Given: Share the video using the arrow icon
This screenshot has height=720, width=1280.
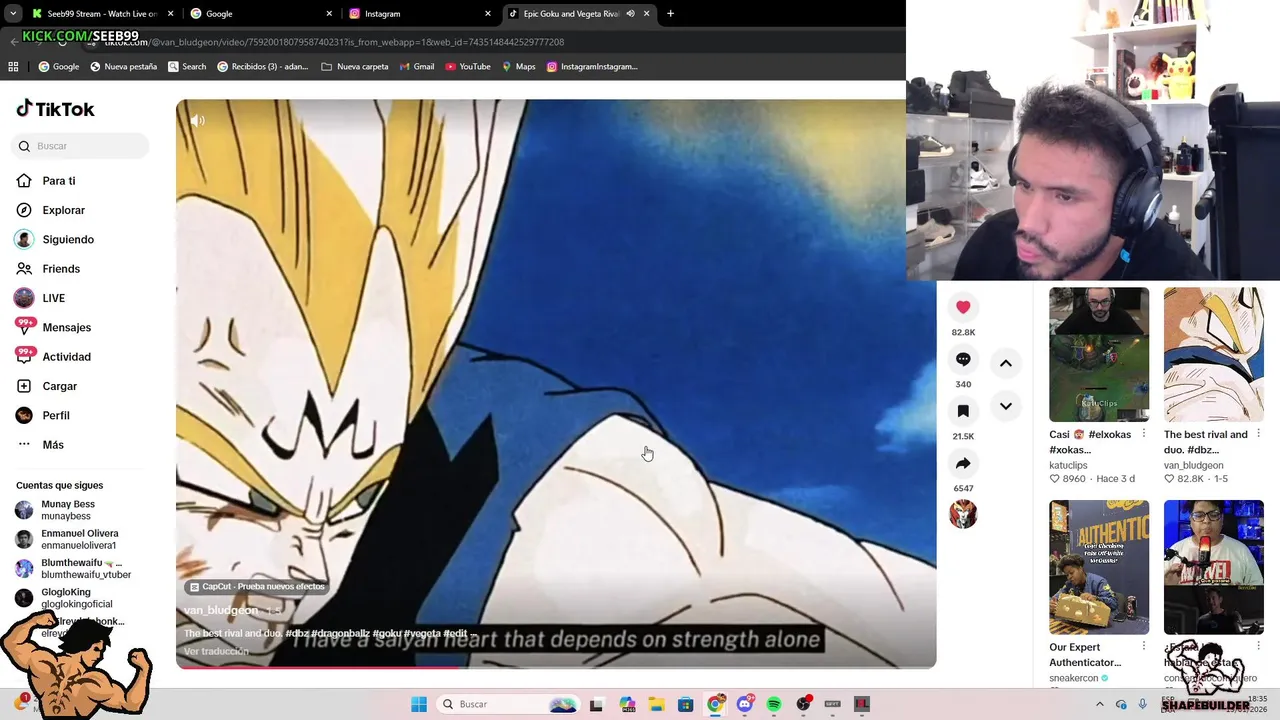Looking at the screenshot, I should (963, 463).
